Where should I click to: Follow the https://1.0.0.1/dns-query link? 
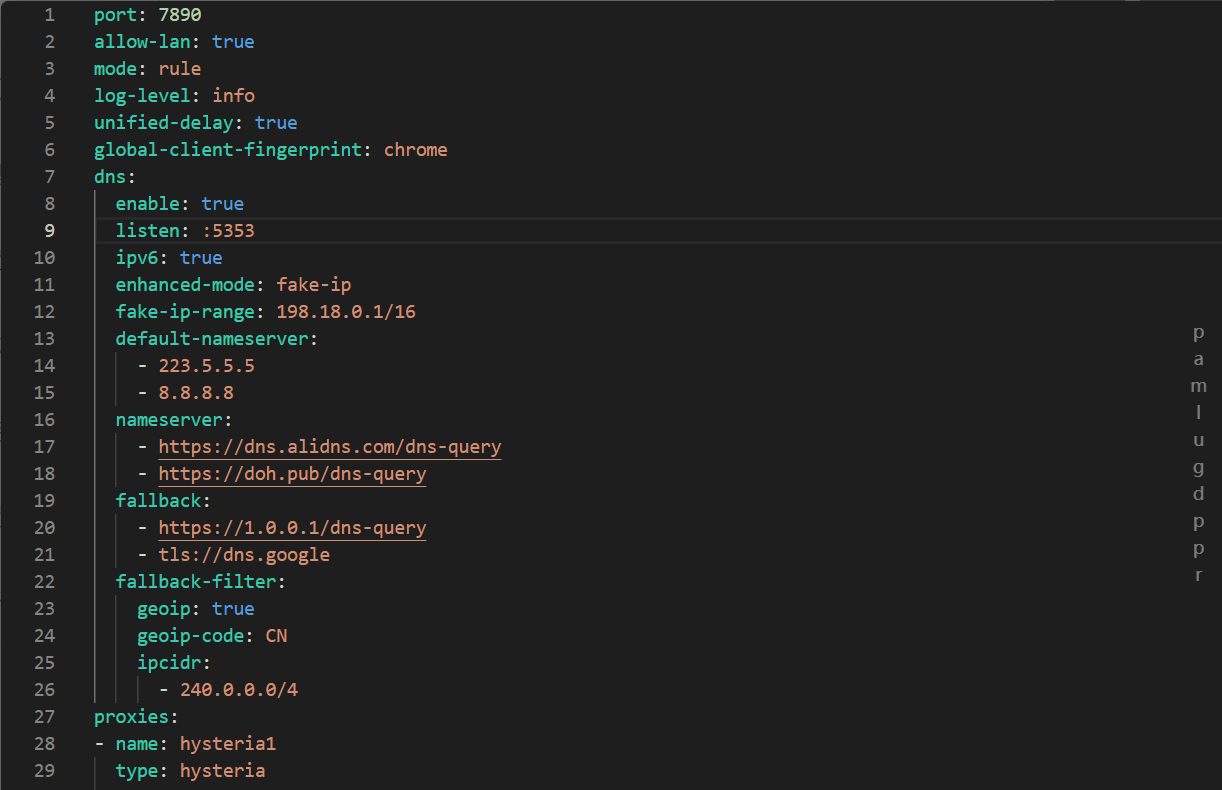tap(292, 527)
